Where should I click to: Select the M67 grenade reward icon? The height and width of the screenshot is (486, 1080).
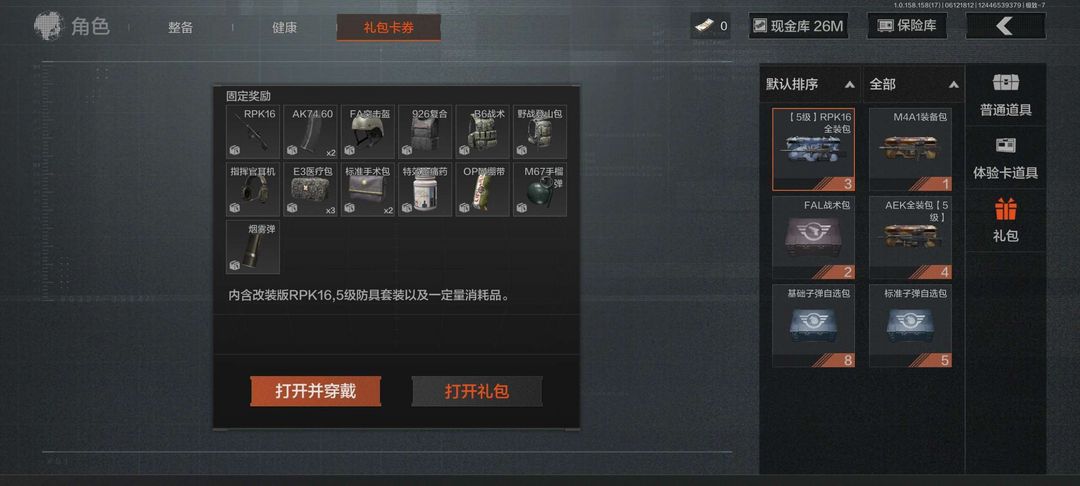point(540,189)
